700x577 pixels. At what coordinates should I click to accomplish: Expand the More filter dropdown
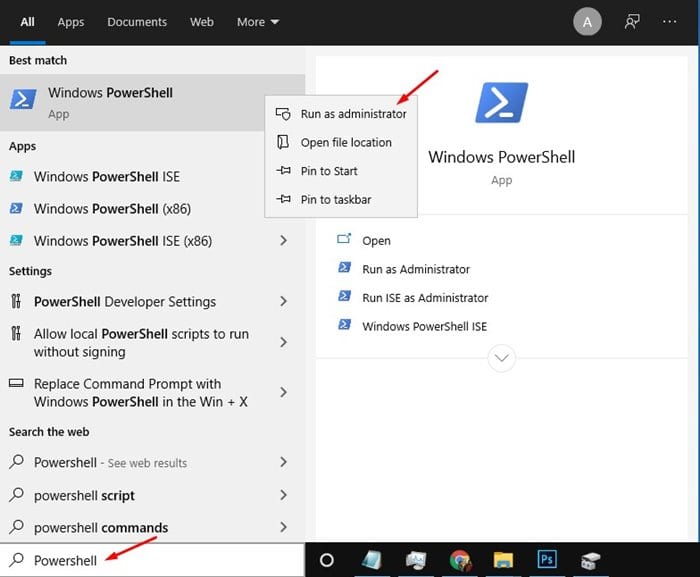pyautogui.click(x=258, y=22)
